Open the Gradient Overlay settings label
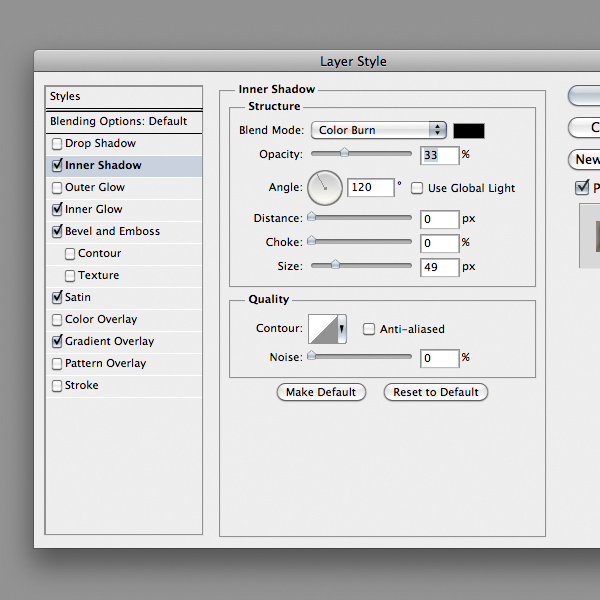This screenshot has width=600, height=600. point(109,341)
